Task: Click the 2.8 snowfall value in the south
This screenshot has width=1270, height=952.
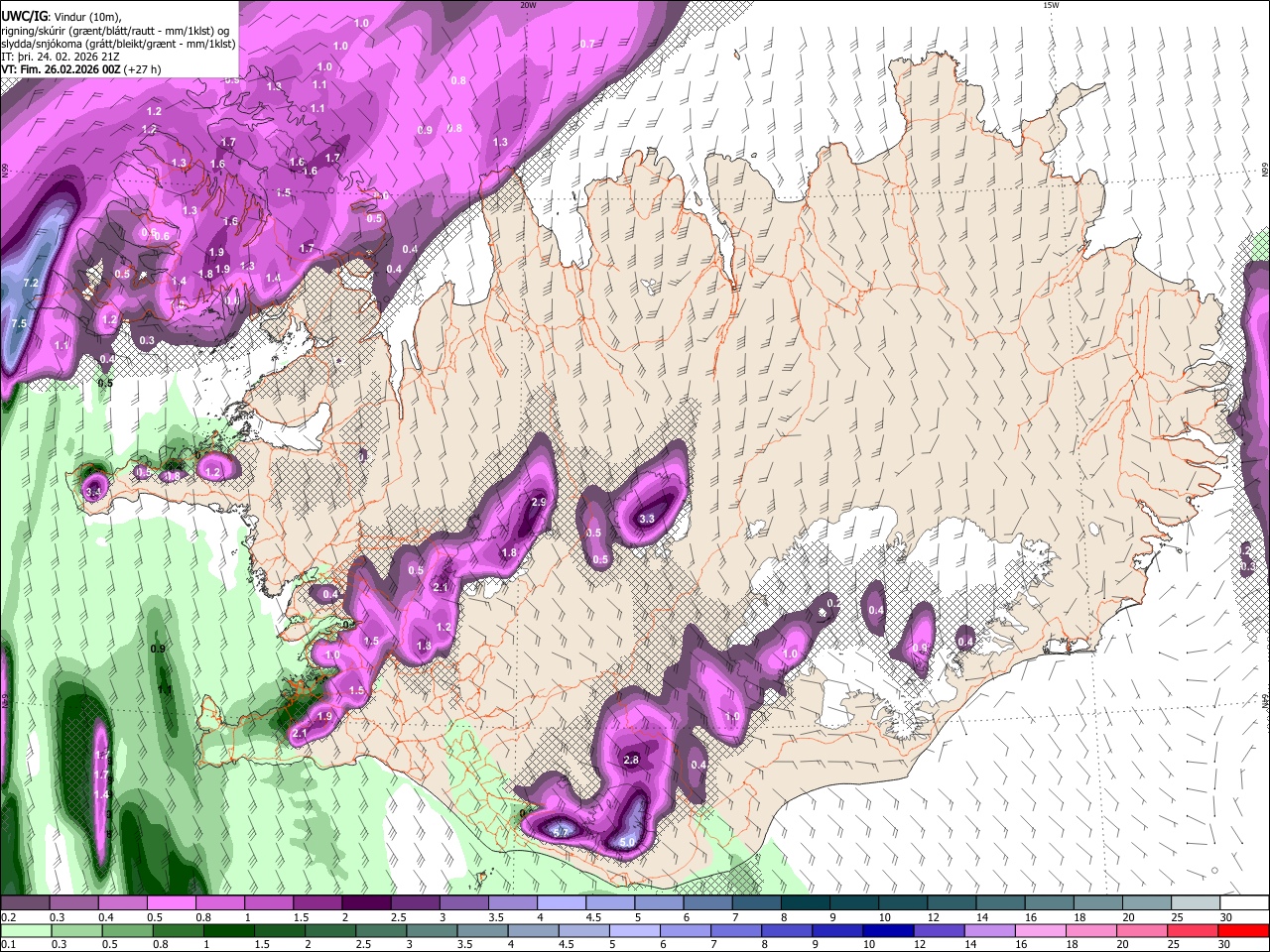Action: [631, 760]
